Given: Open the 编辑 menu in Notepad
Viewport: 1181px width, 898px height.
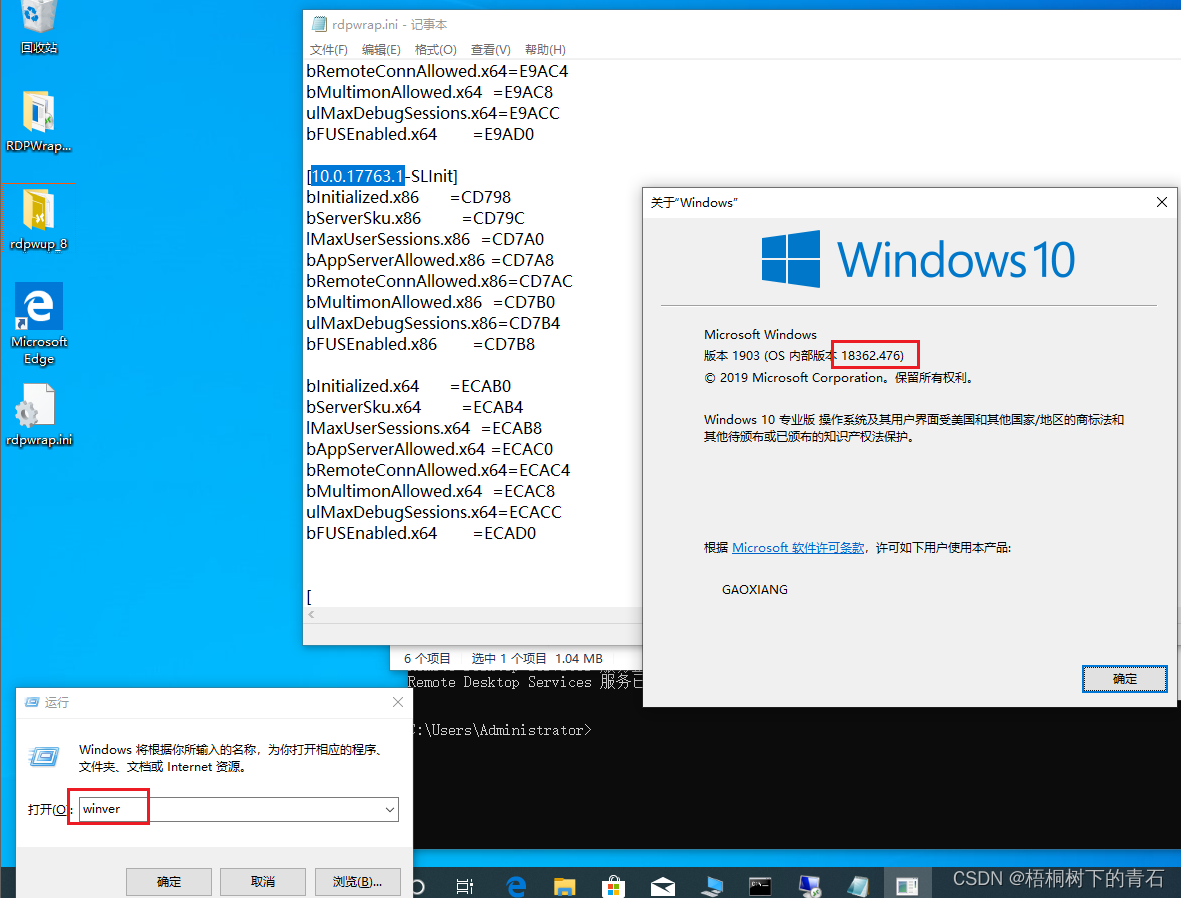Looking at the screenshot, I should (x=382, y=49).
